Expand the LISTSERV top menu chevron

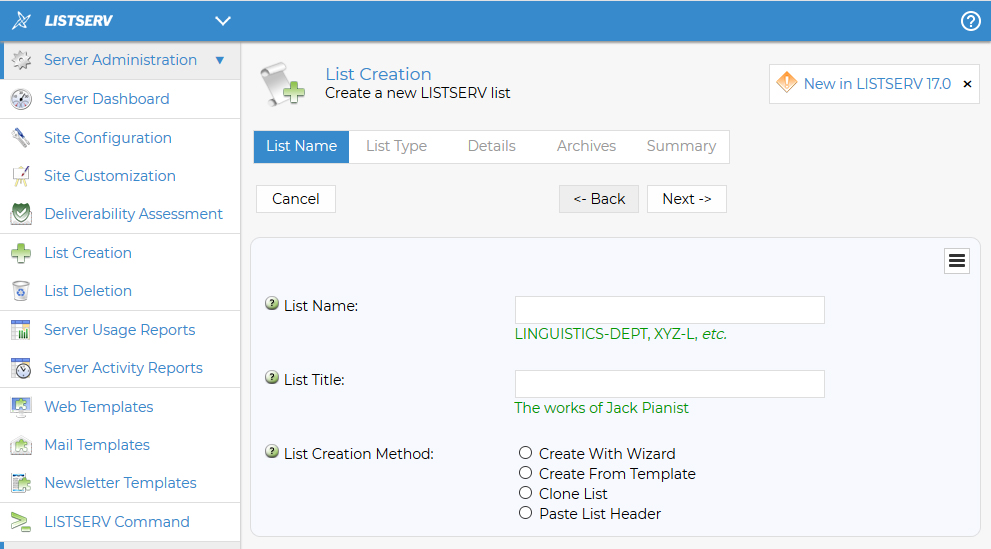tap(222, 21)
